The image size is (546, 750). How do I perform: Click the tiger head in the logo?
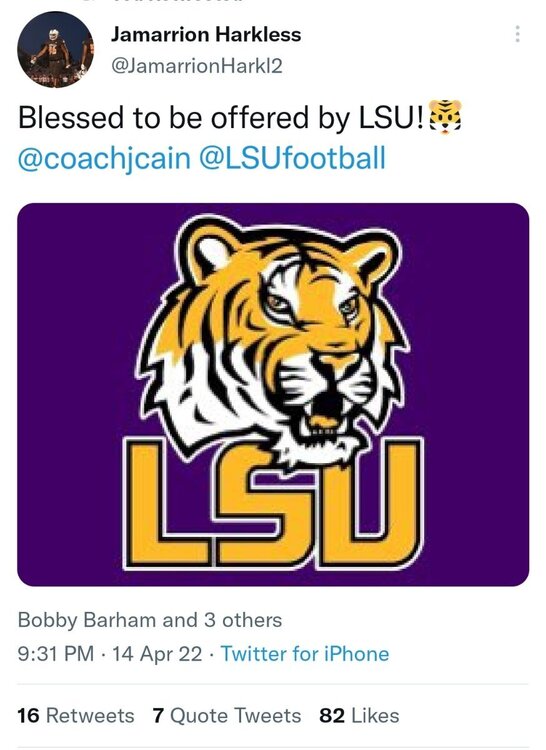tap(275, 335)
